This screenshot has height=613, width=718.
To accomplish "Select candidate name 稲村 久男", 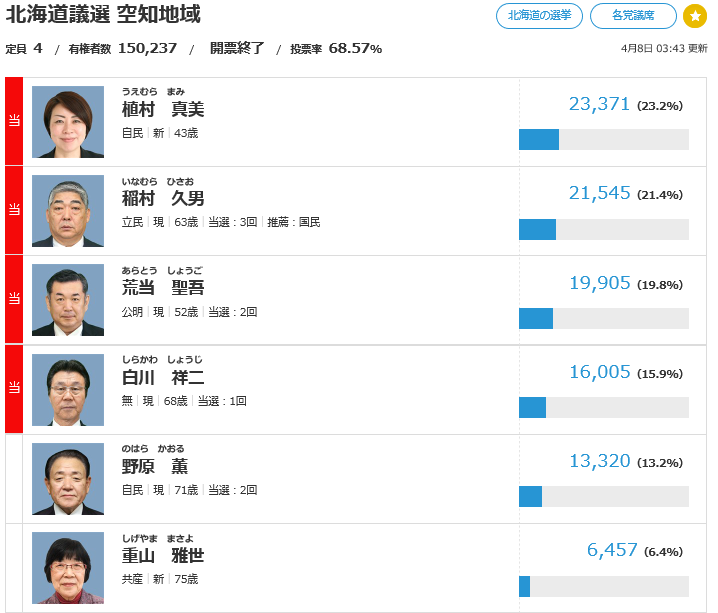I will pos(162,199).
